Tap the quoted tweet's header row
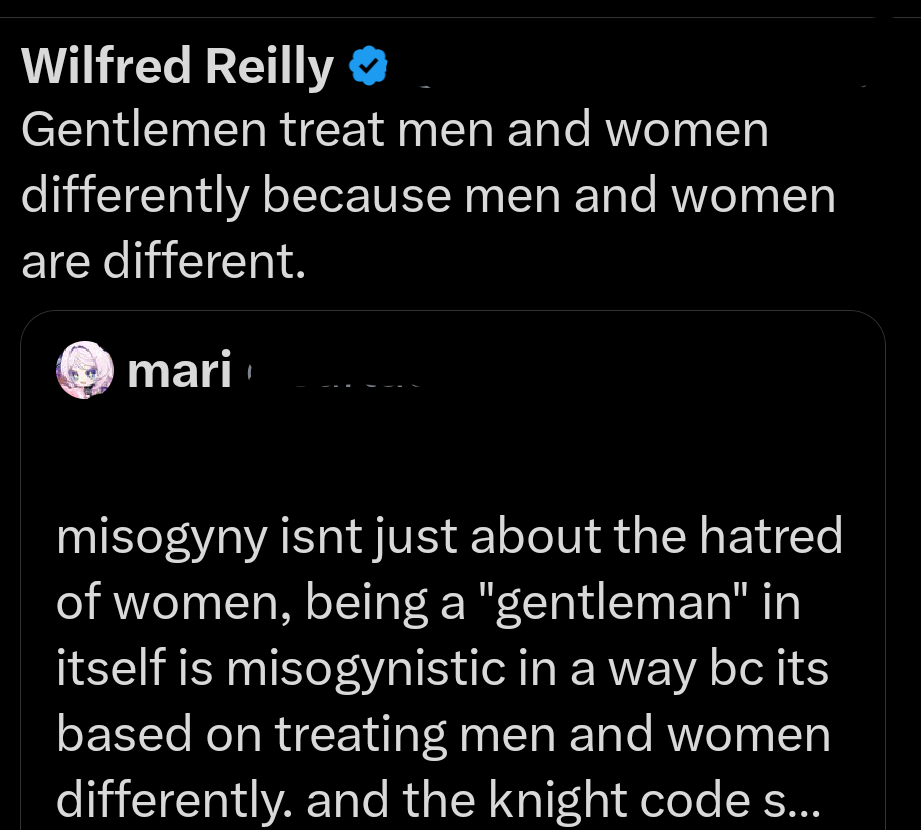This screenshot has height=830, width=921. point(300,370)
